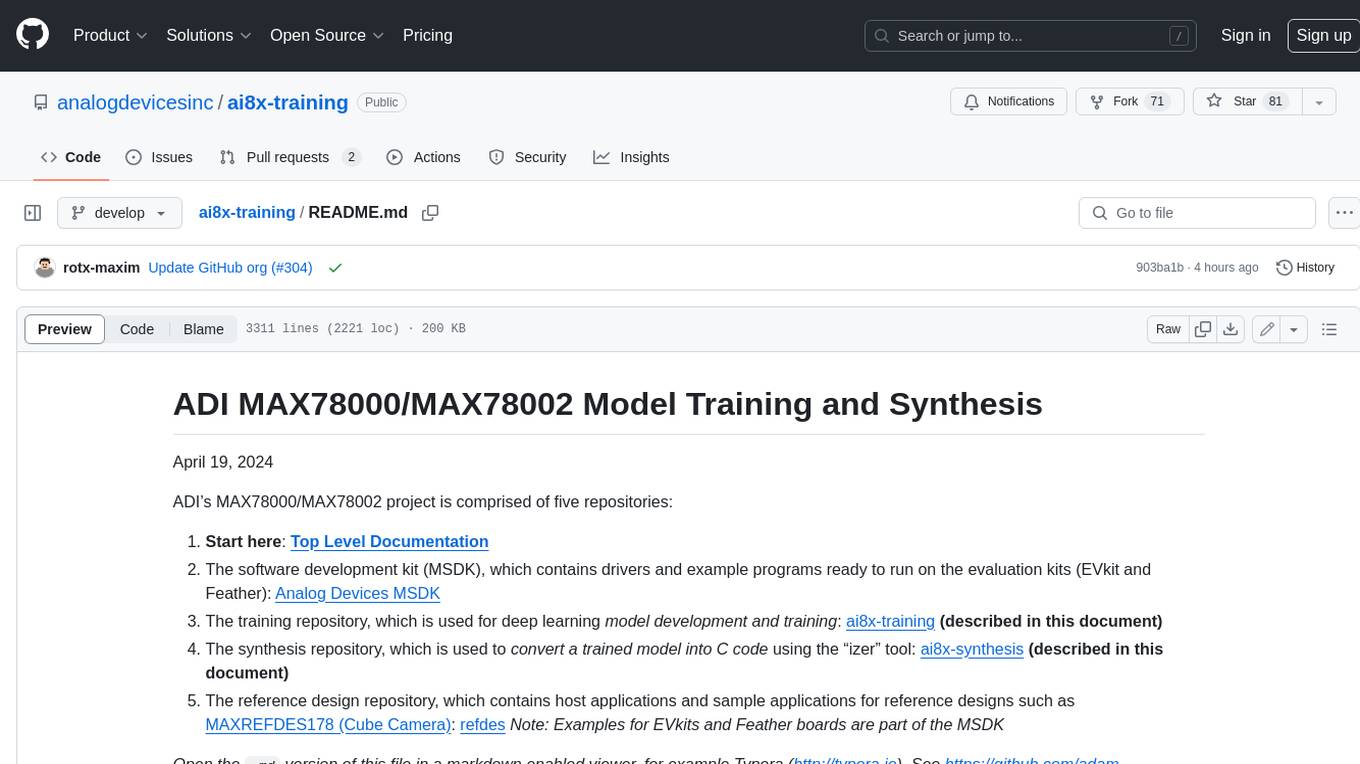Focus the Search or jump to field
The image size is (1360, 764).
click(1032, 36)
